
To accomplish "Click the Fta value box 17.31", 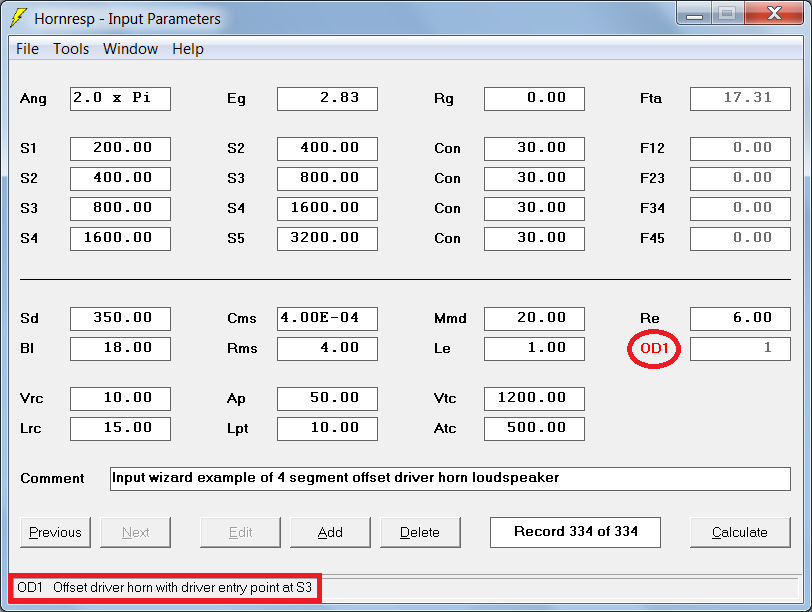I will (741, 98).
